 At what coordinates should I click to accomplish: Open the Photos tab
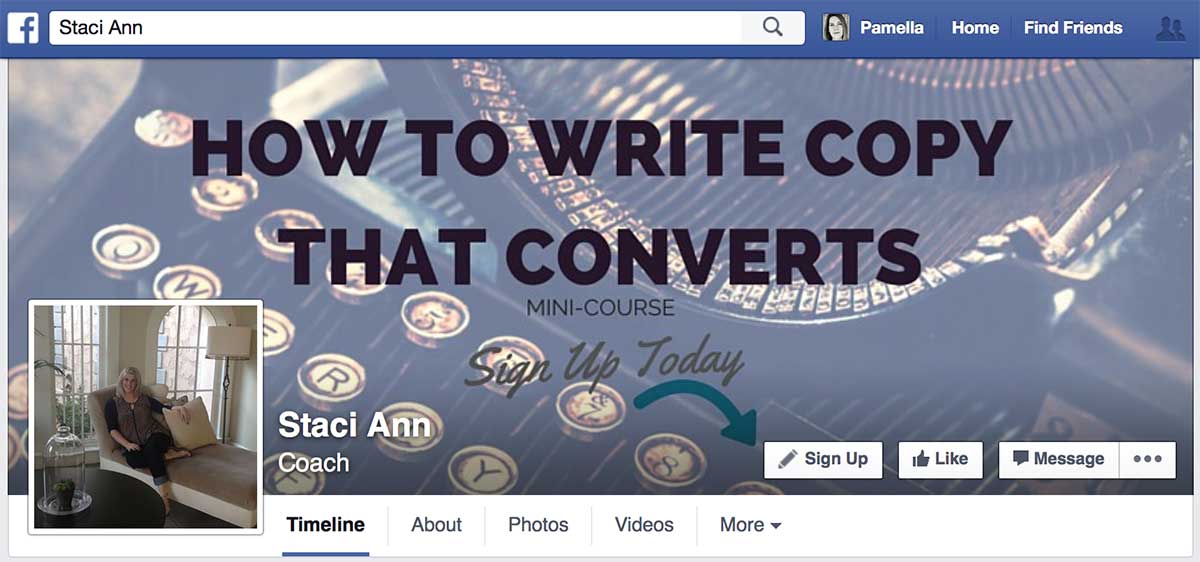tap(538, 525)
